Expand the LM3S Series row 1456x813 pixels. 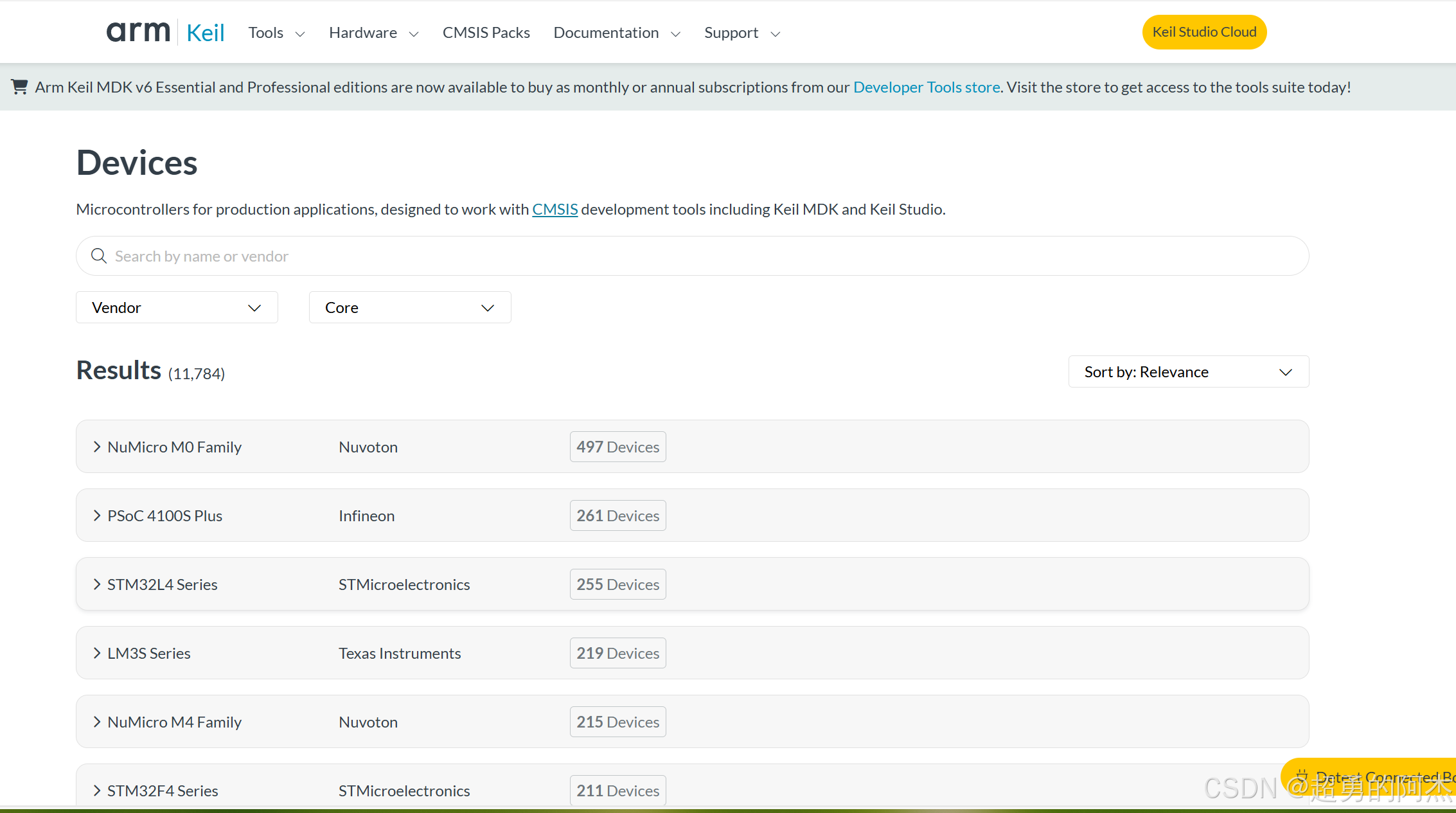point(97,653)
